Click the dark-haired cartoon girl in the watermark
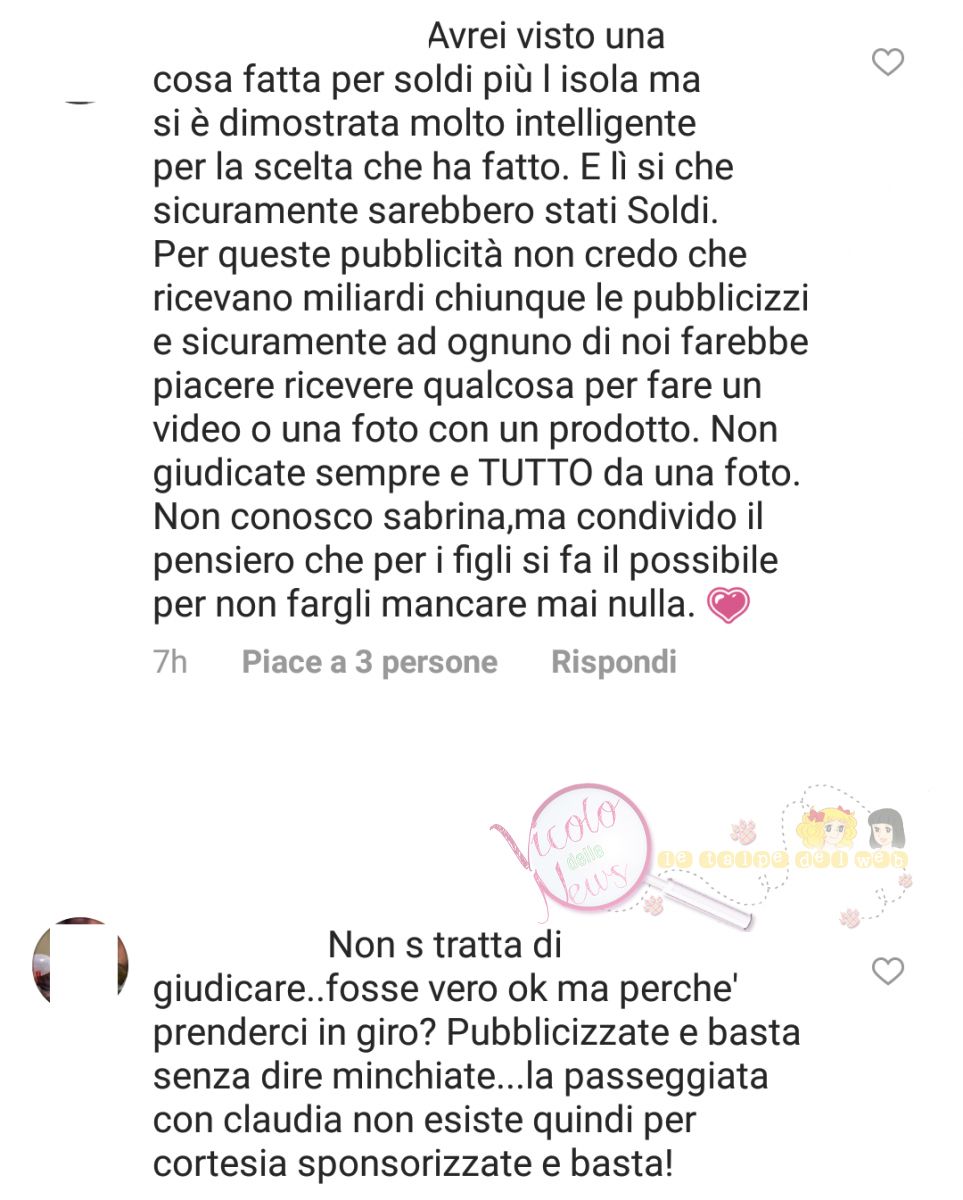The height and width of the screenshot is (1200, 963). (886, 832)
